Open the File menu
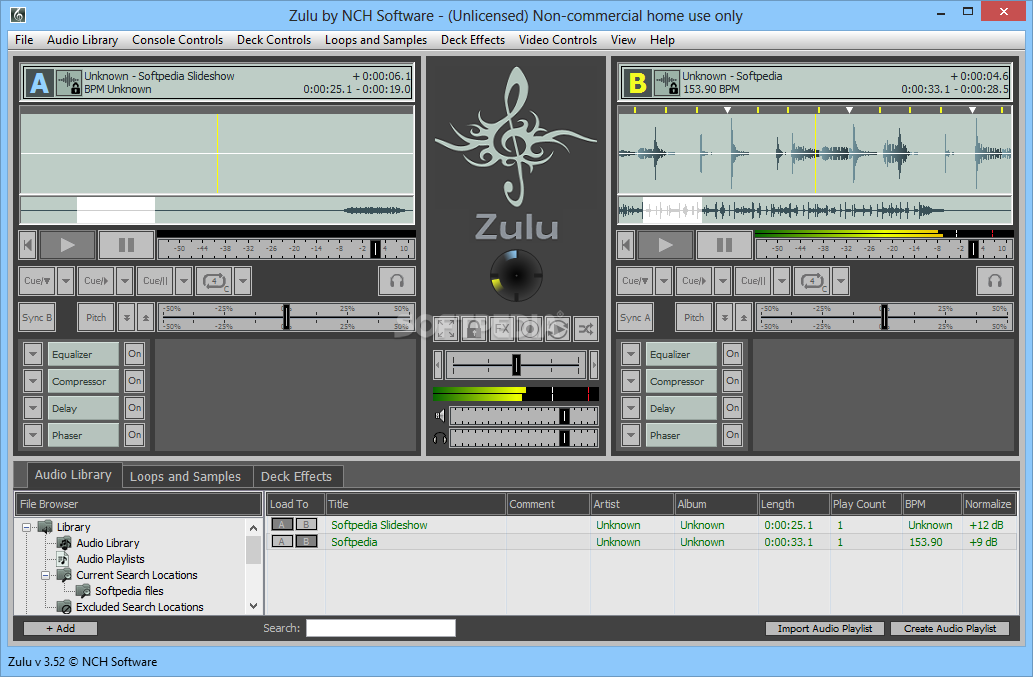Image resolution: width=1033 pixels, height=677 pixels. (24, 40)
